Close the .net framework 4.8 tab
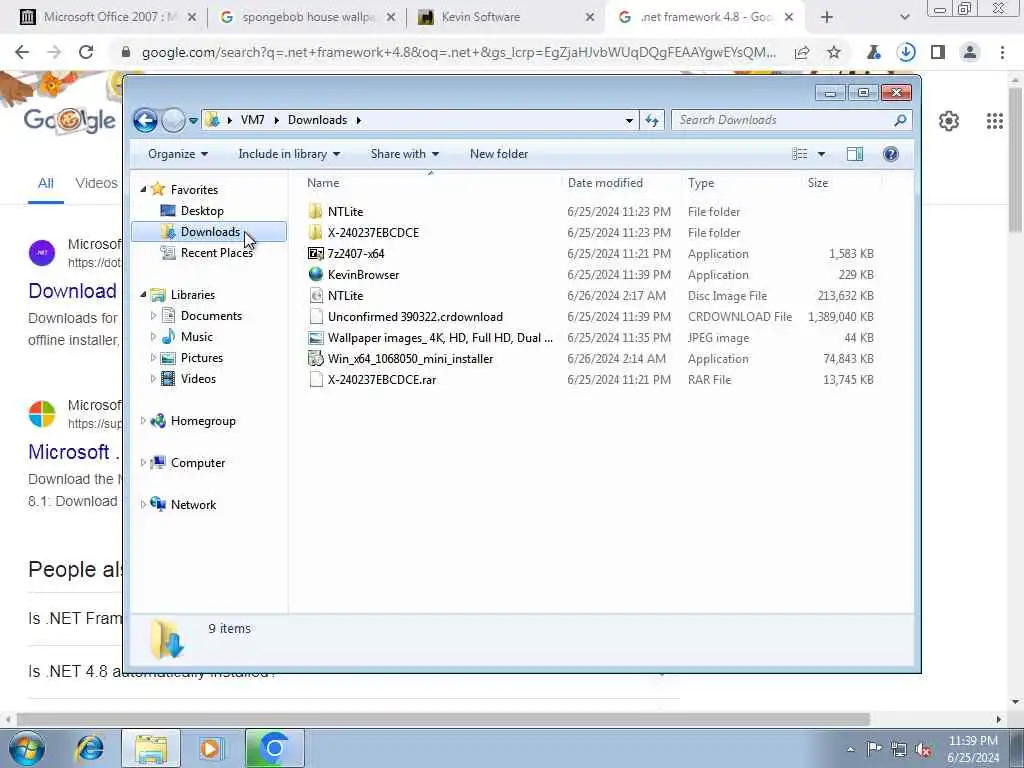 pyautogui.click(x=789, y=18)
